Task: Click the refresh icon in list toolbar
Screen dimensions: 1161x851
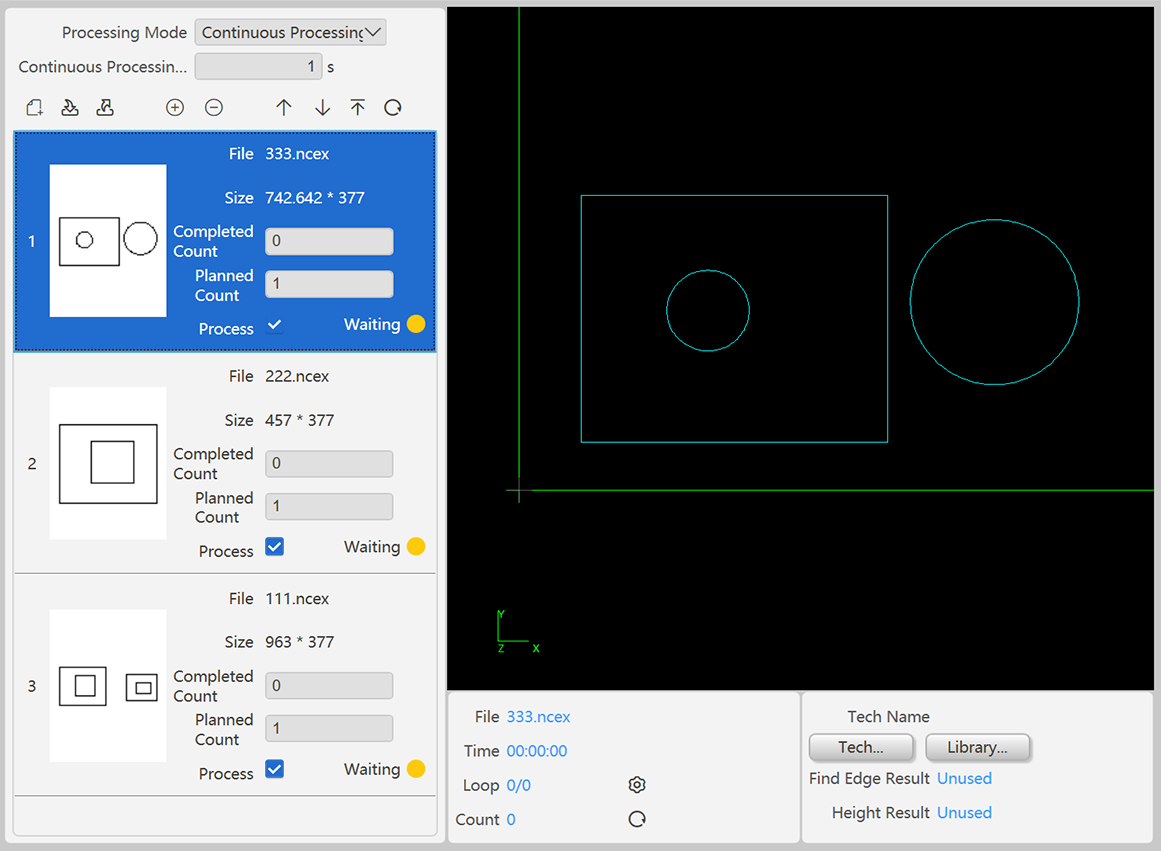Action: point(393,108)
